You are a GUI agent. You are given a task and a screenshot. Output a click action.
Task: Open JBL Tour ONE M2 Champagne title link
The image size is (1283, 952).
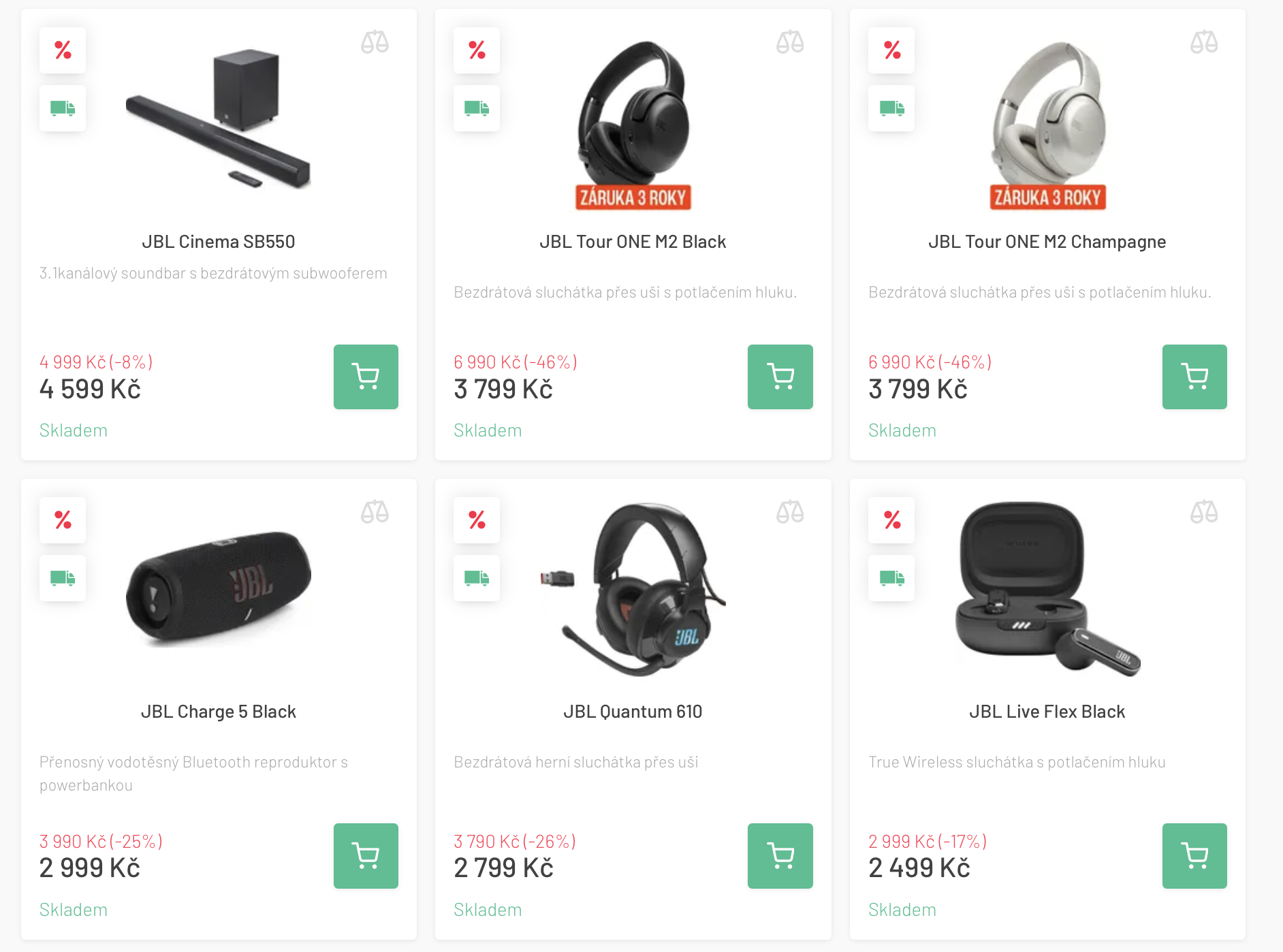1047,242
